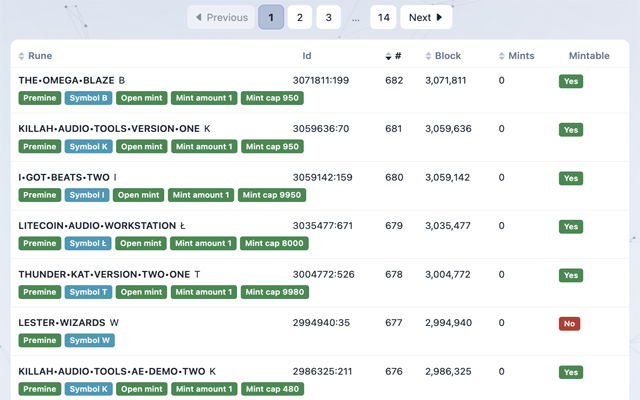Click Id 3059636:70
The width and height of the screenshot is (640, 400).
[x=321, y=129]
